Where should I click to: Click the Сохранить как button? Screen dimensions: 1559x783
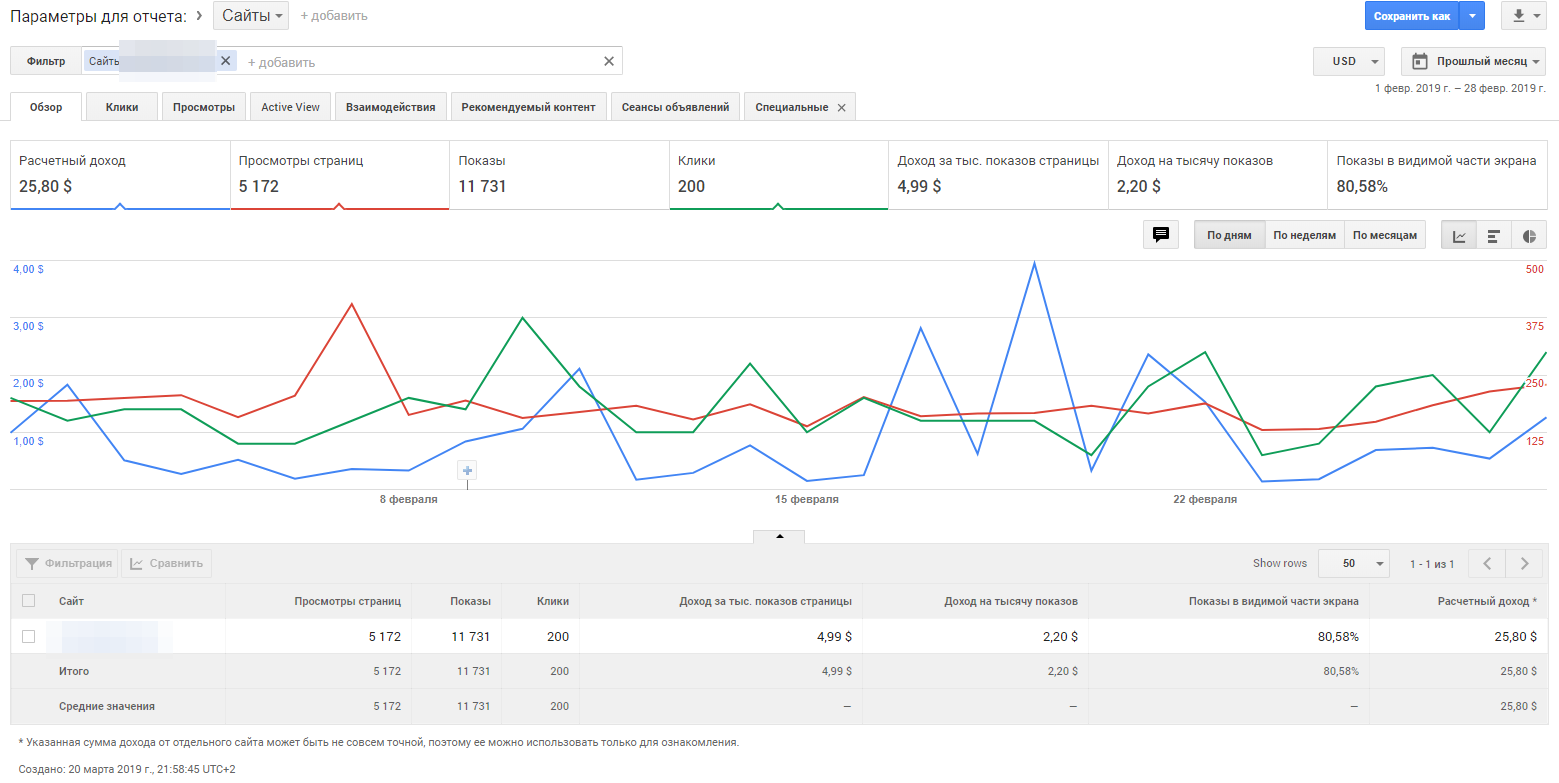tap(1411, 16)
